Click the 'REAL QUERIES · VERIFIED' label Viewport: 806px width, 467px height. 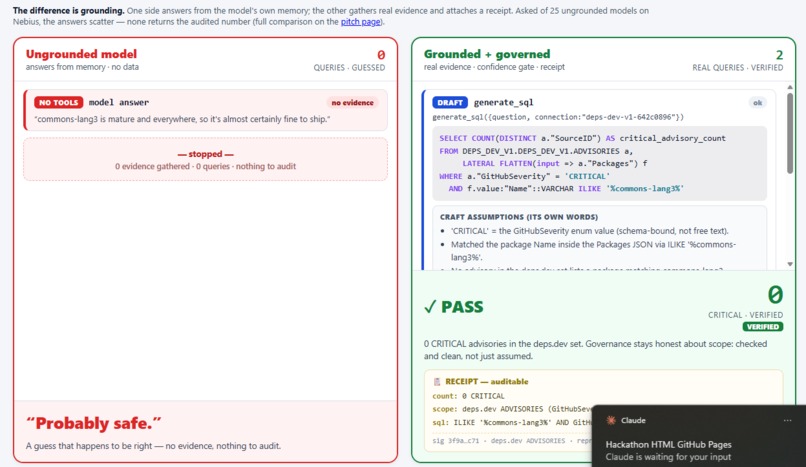click(738, 68)
